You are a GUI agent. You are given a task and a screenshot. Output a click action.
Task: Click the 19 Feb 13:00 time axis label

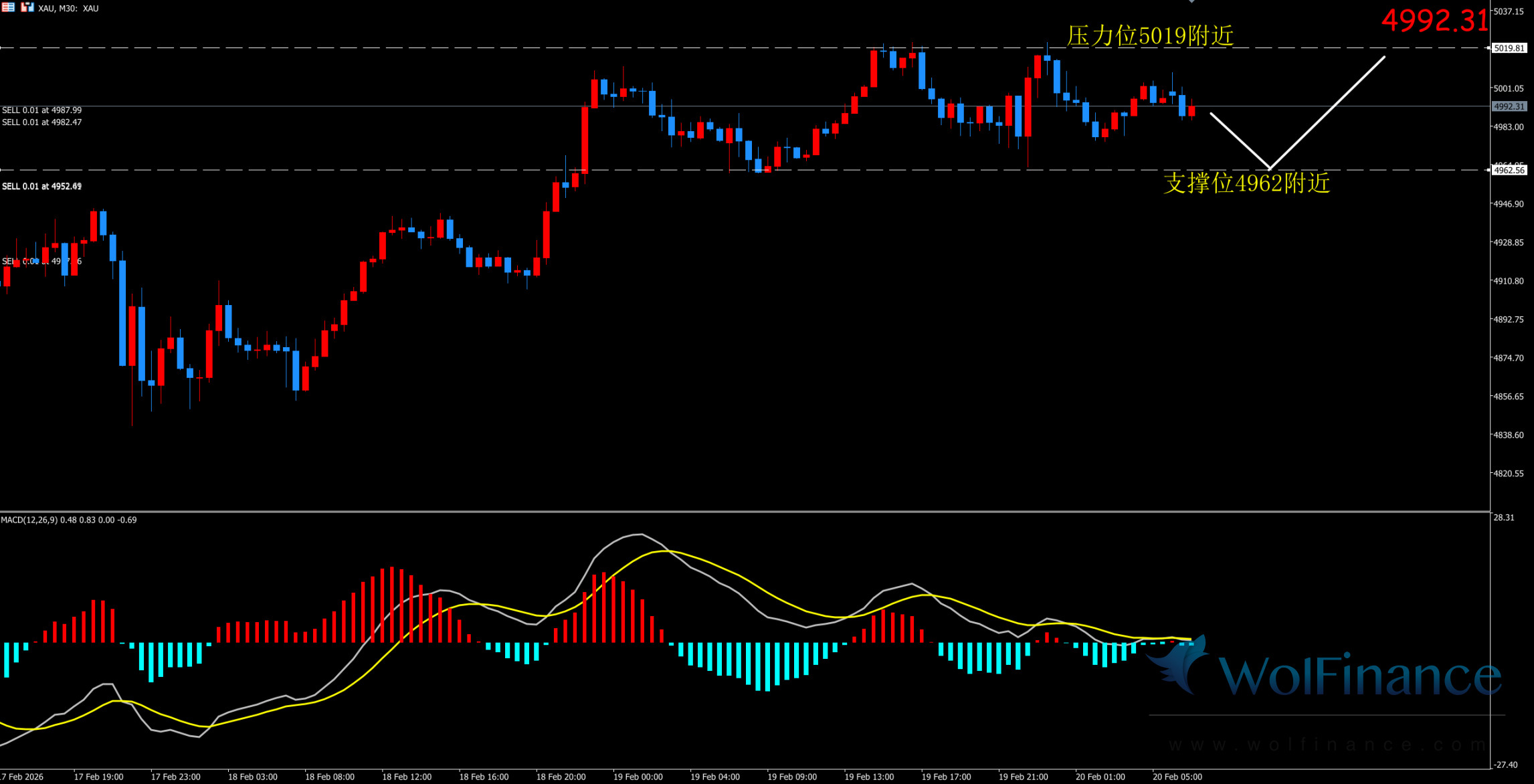pos(868,777)
